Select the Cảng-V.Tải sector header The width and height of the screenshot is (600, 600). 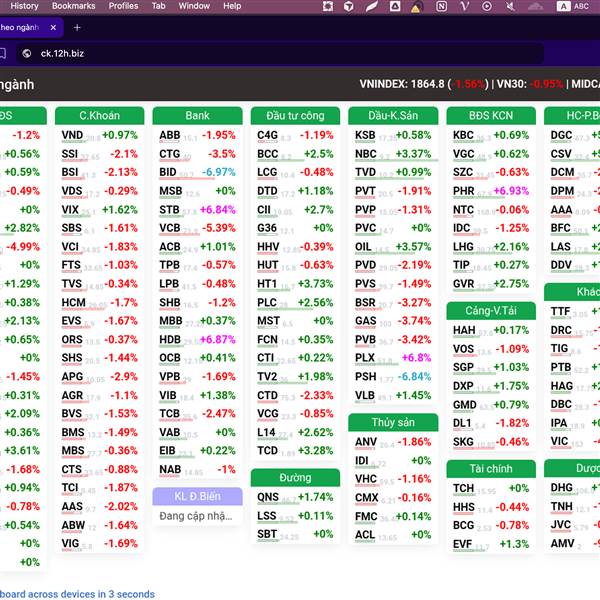(491, 311)
